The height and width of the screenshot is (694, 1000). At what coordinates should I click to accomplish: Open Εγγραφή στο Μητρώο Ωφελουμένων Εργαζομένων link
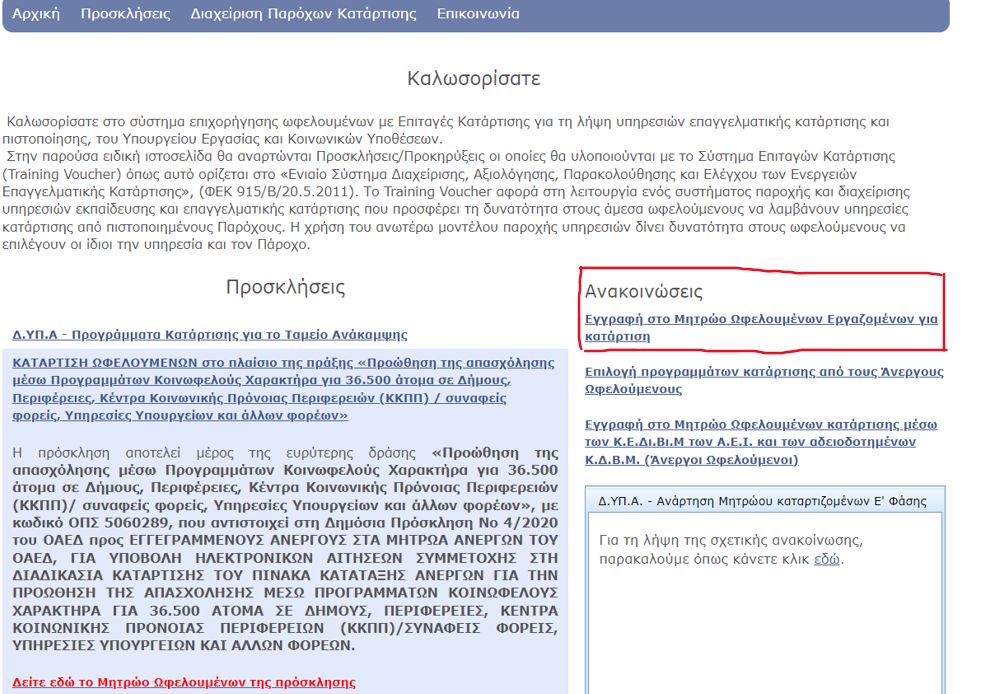tap(761, 327)
